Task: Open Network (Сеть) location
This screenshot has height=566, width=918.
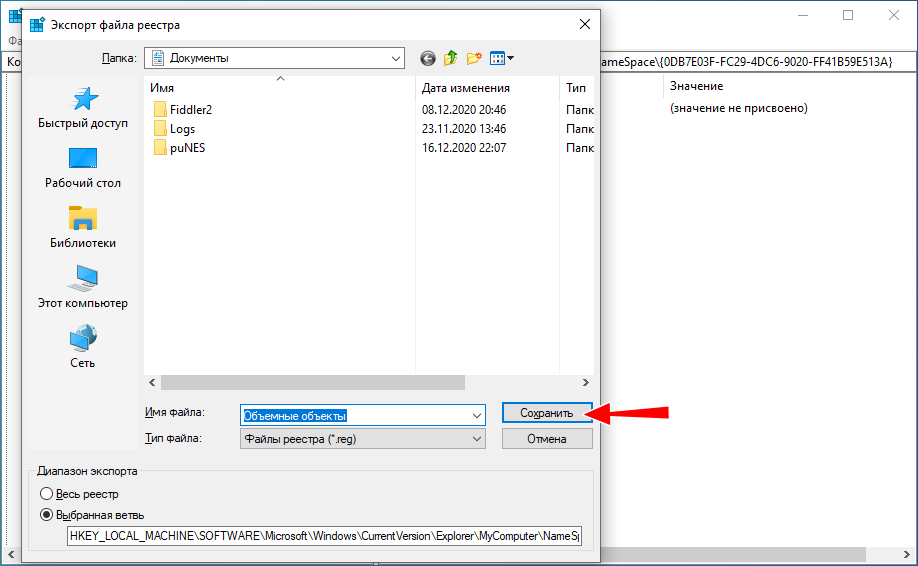Action: click(83, 347)
